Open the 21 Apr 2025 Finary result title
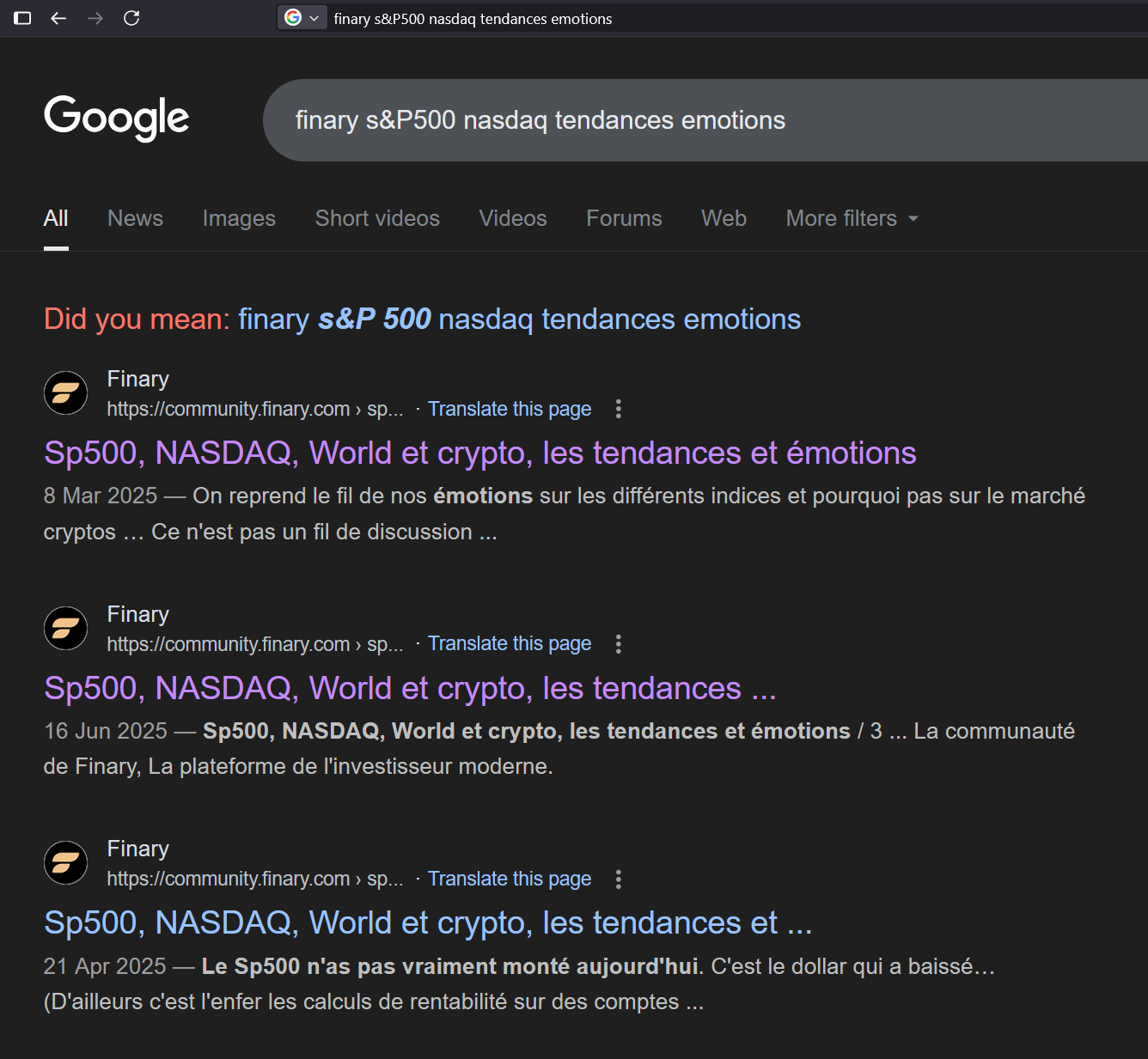This screenshot has height=1059, width=1148. pyautogui.click(x=427, y=922)
